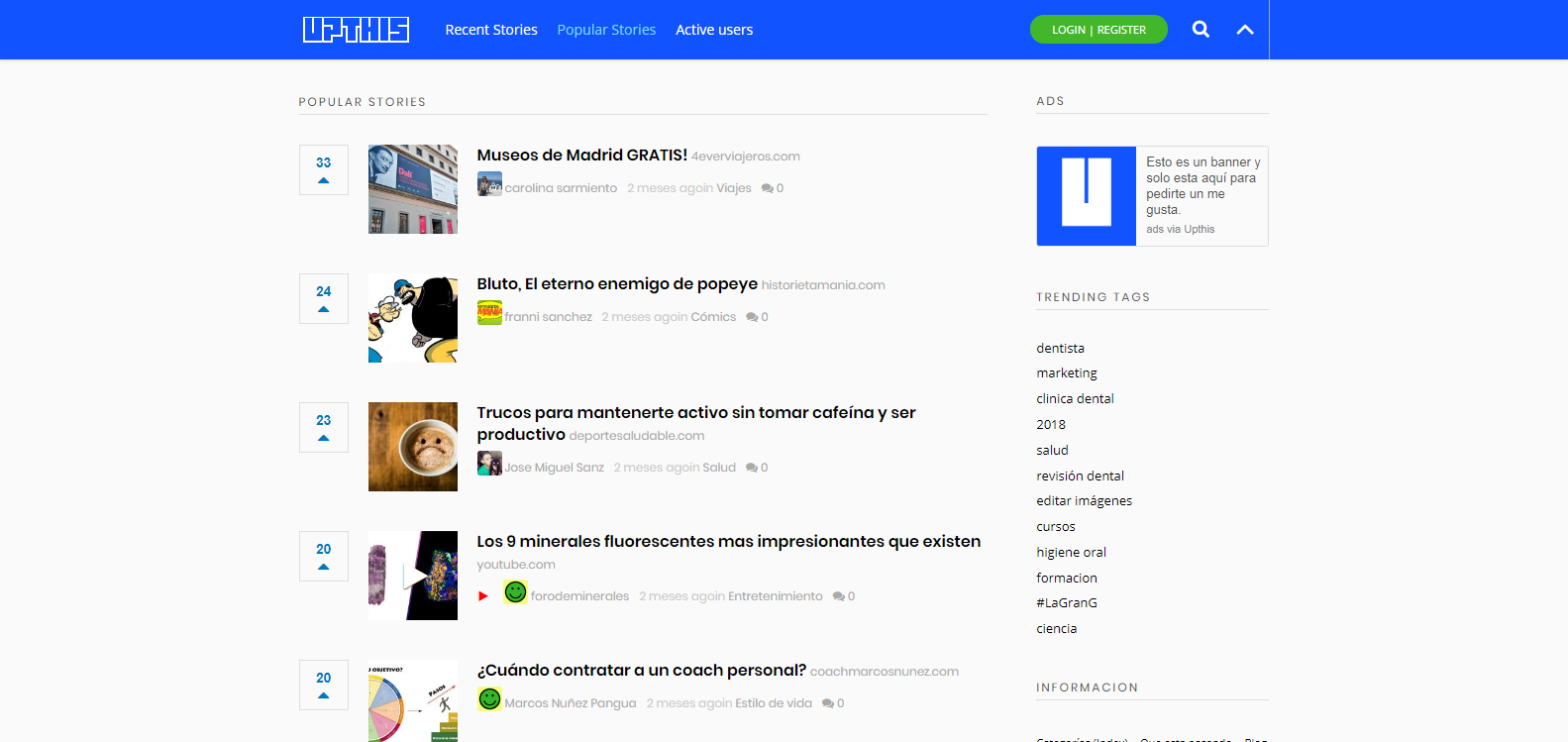Select trending tag higiene oral
Viewport: 1568px width, 742px height.
(x=1071, y=552)
